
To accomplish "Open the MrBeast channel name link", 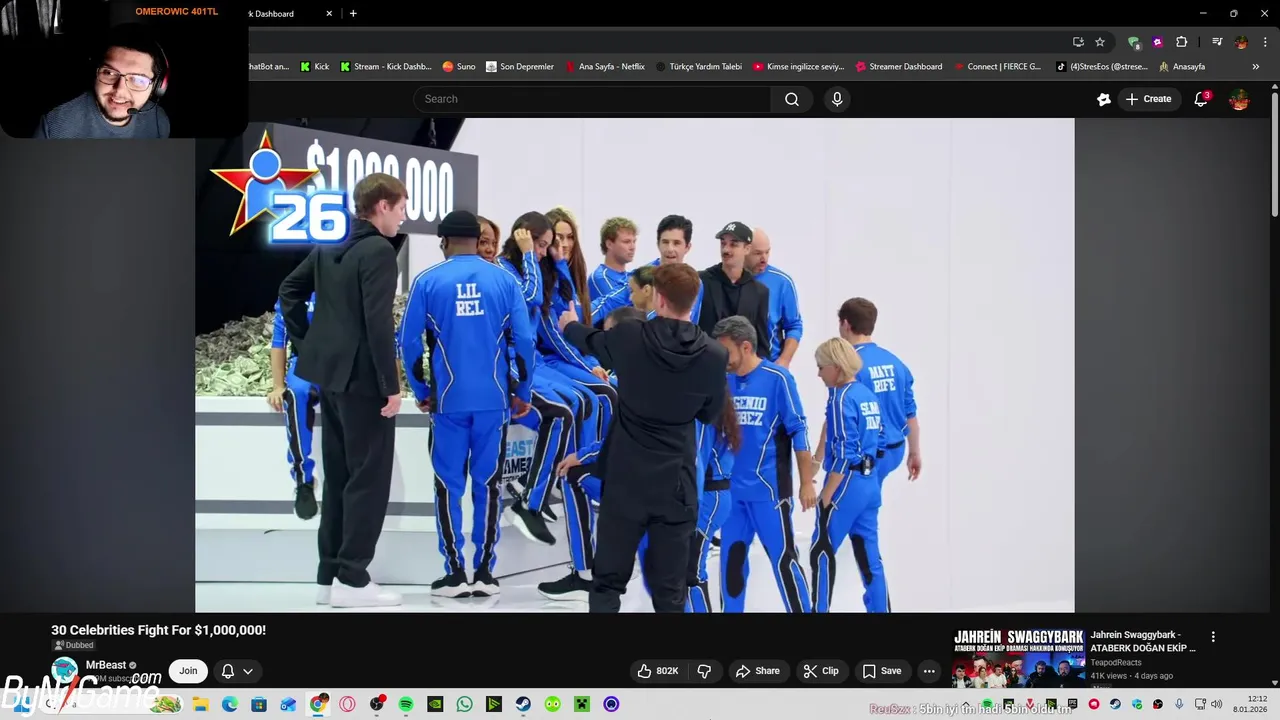I will 106,665.
